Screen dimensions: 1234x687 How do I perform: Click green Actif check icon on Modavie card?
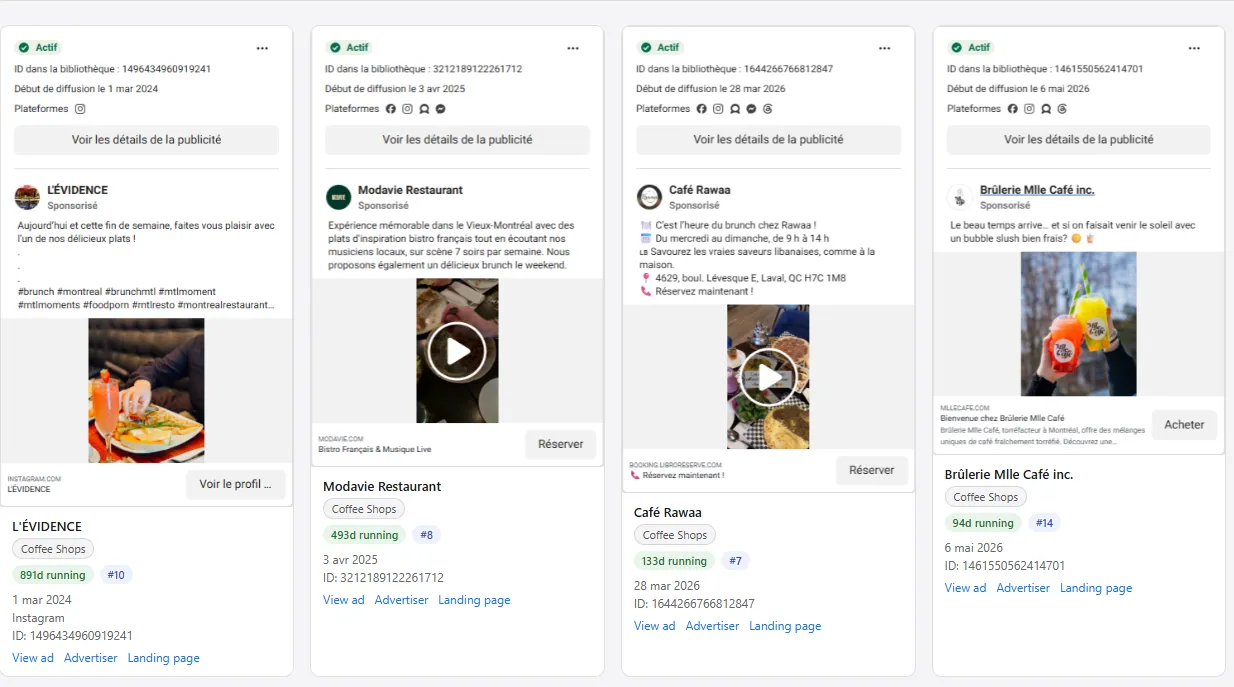tap(334, 48)
